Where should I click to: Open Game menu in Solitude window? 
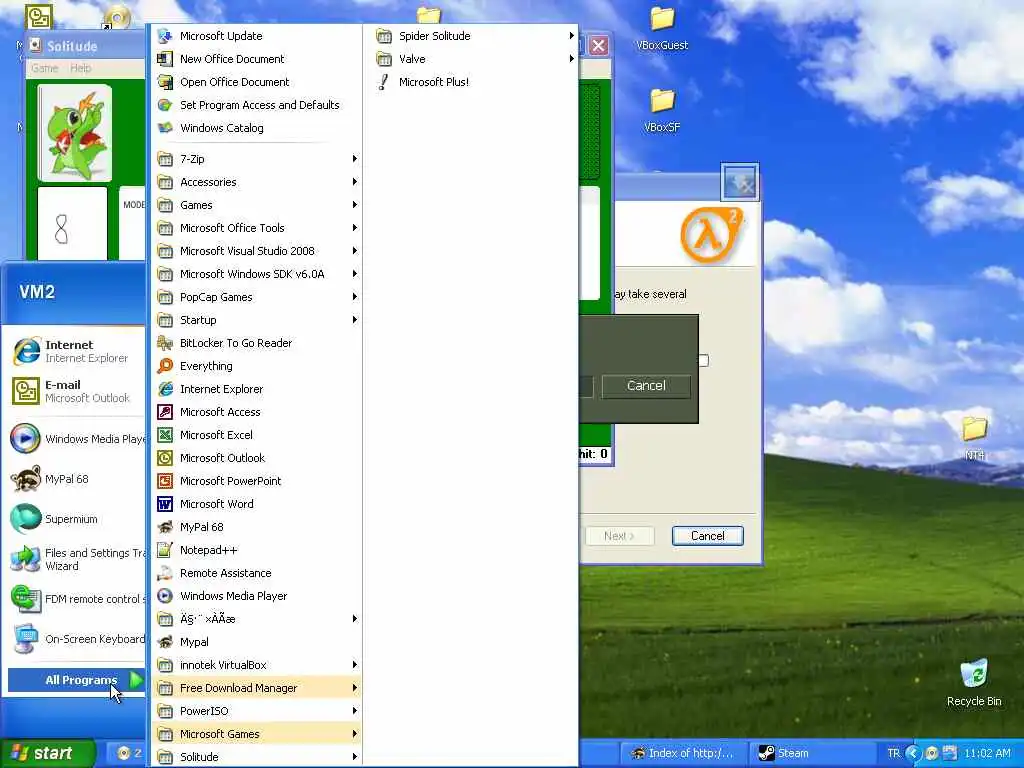44,68
